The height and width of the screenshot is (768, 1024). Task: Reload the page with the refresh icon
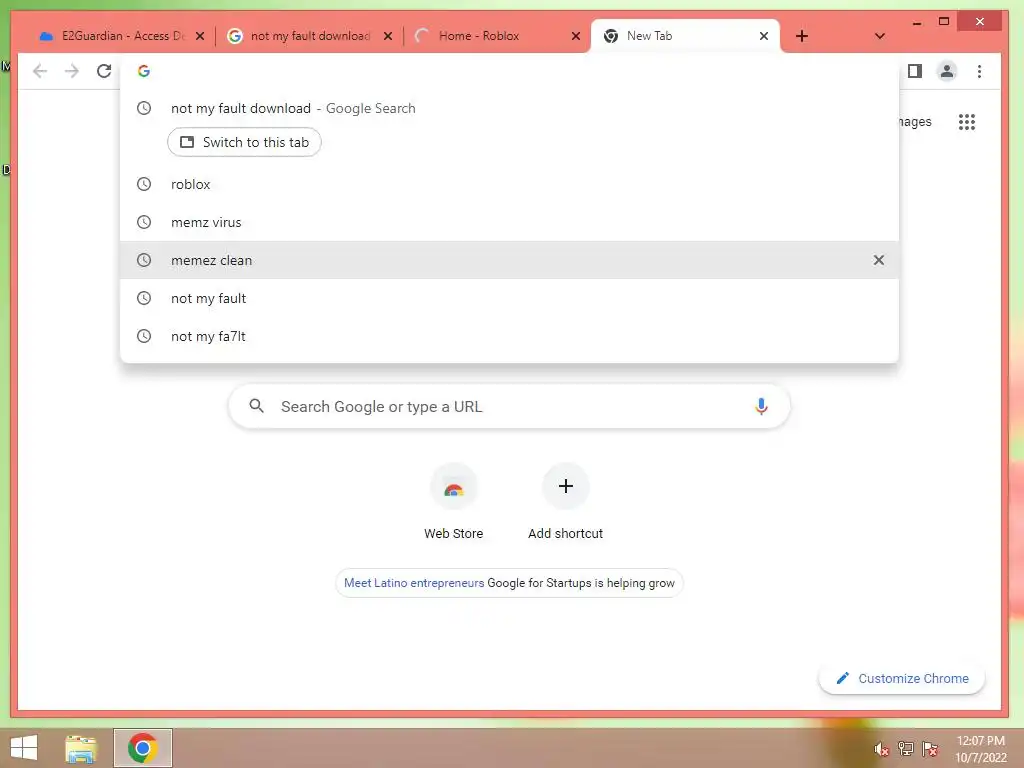[104, 71]
